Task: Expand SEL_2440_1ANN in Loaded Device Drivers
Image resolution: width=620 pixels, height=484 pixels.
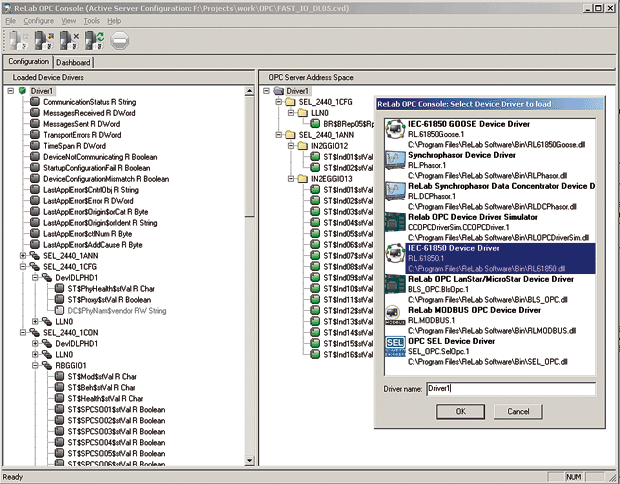Action: (x=23, y=256)
